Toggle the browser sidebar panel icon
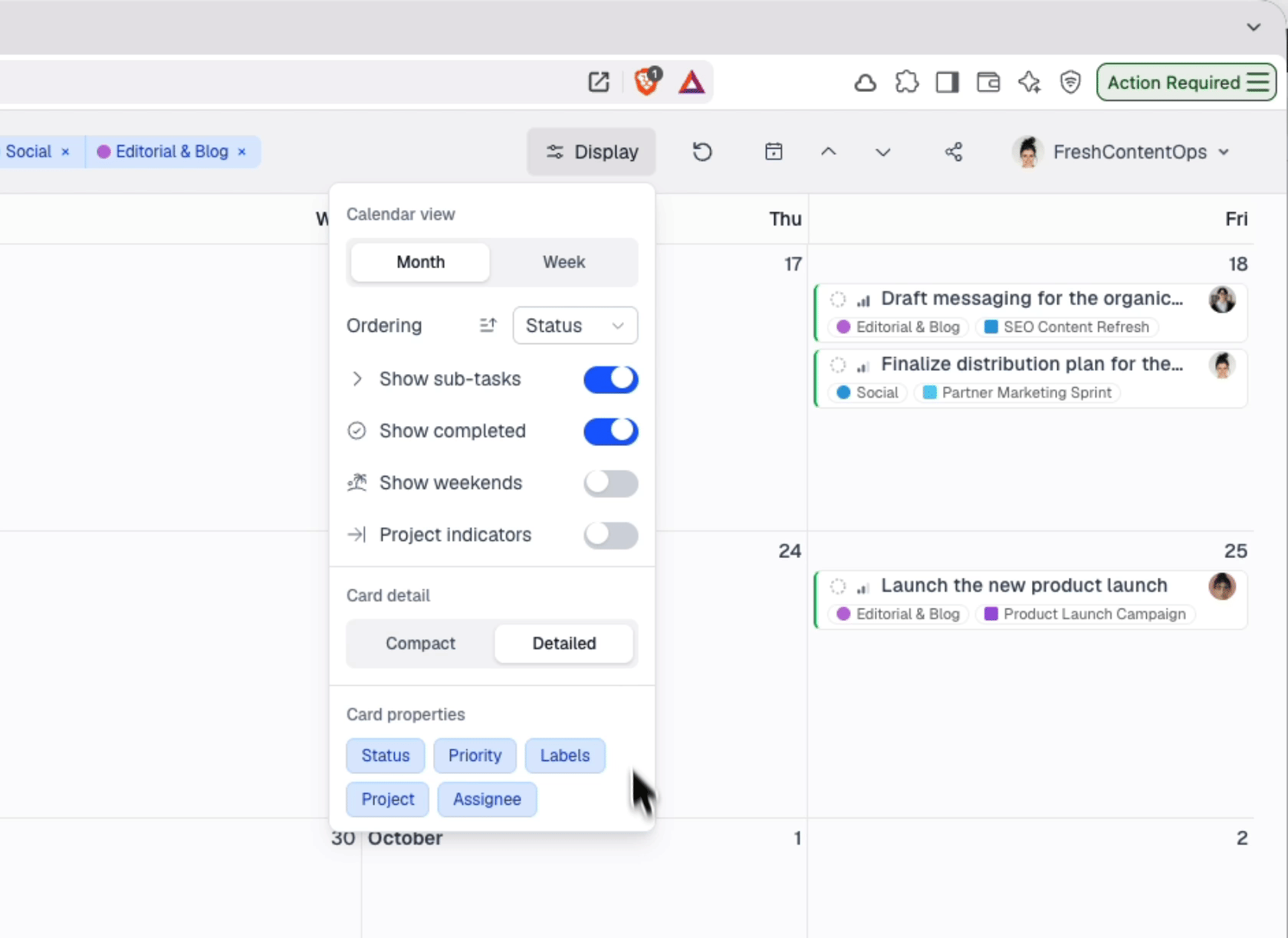 (x=948, y=82)
